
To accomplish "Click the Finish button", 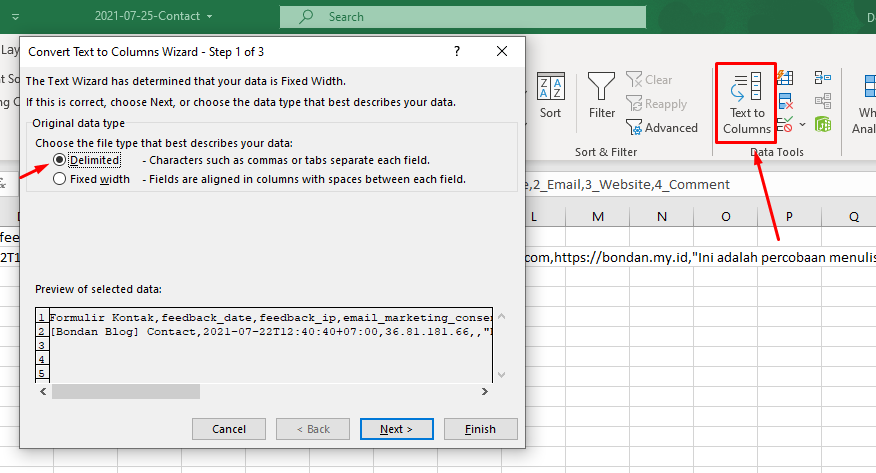I will pos(480,429).
